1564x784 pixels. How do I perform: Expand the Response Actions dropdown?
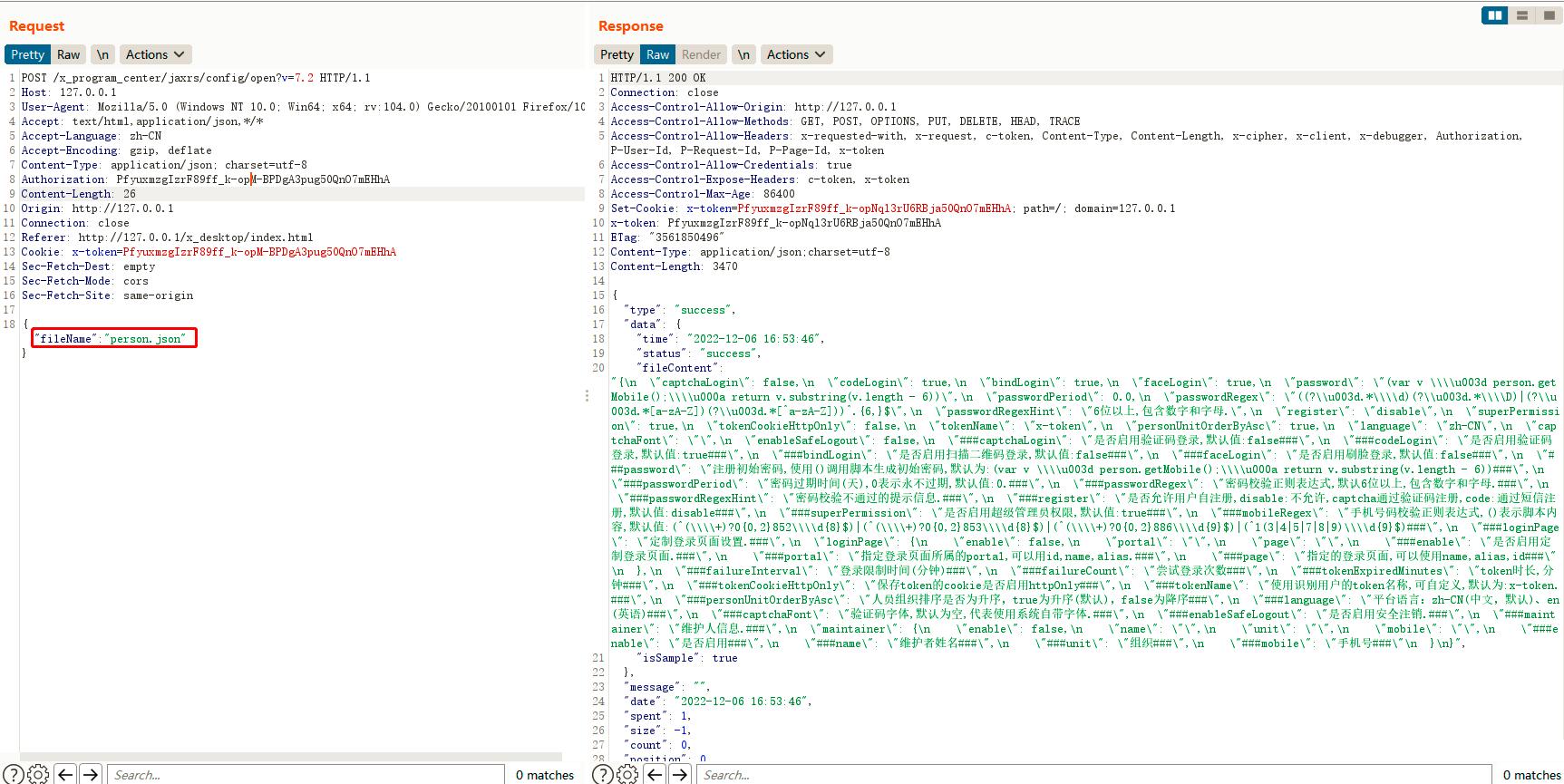click(x=796, y=54)
